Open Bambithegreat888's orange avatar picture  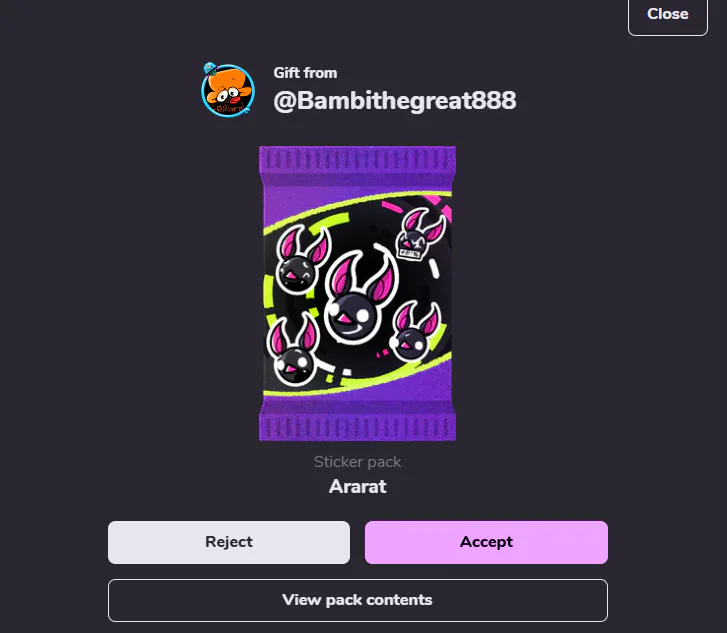tap(228, 90)
